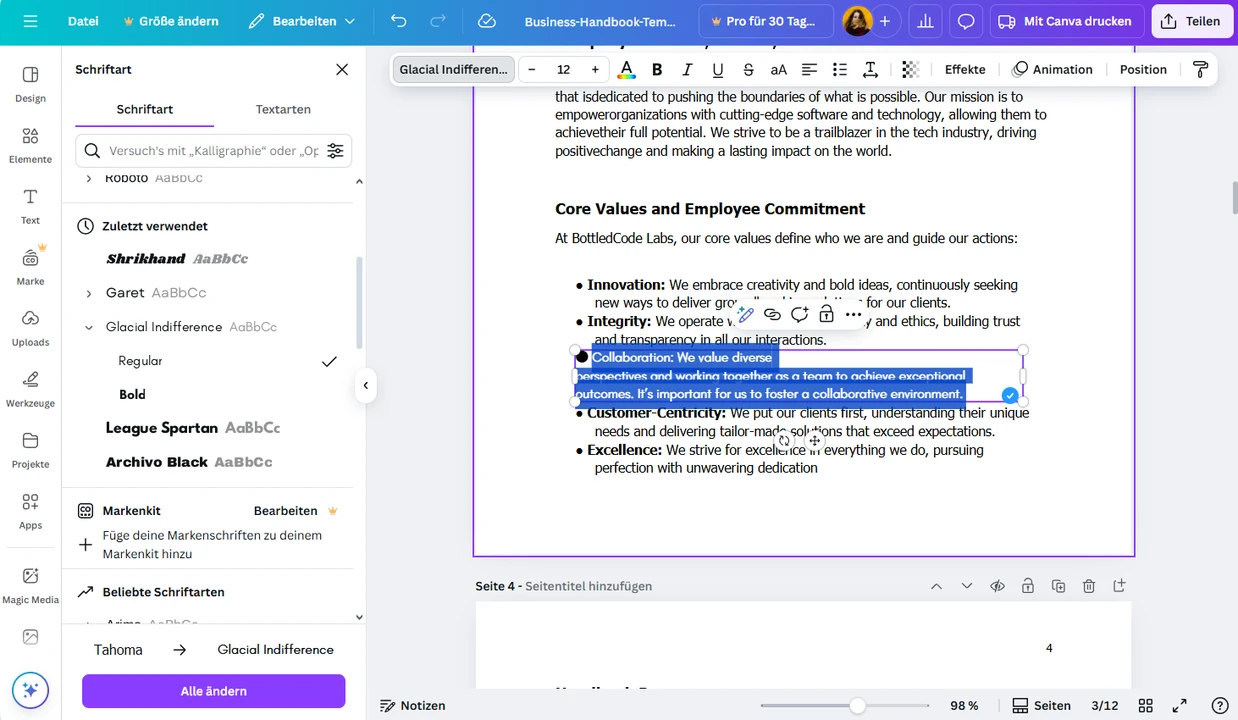Open the Effekte options
Viewport: 1238px width, 720px height.
pos(965,69)
